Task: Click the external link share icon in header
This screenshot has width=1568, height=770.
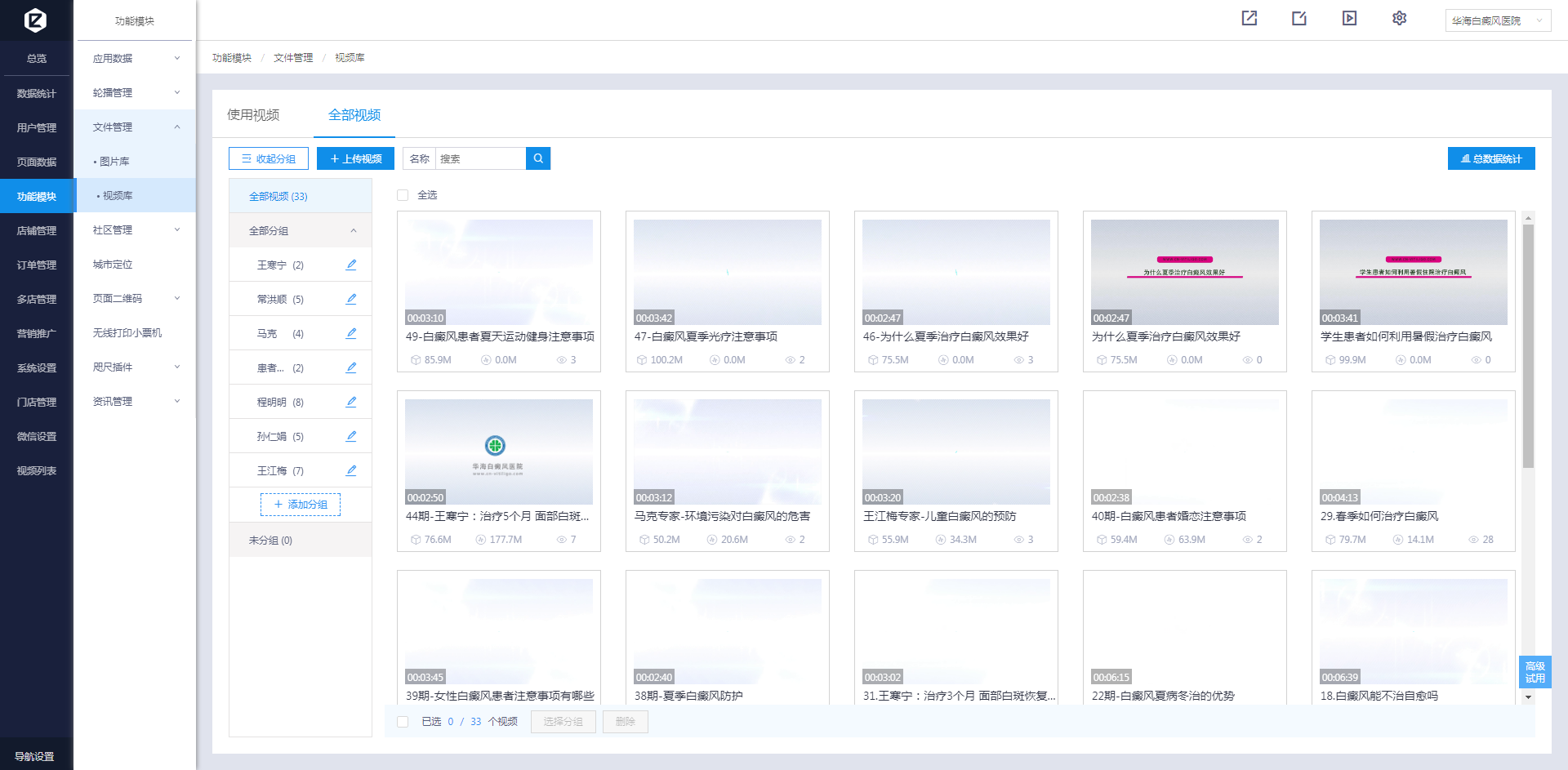Action: (x=1249, y=19)
